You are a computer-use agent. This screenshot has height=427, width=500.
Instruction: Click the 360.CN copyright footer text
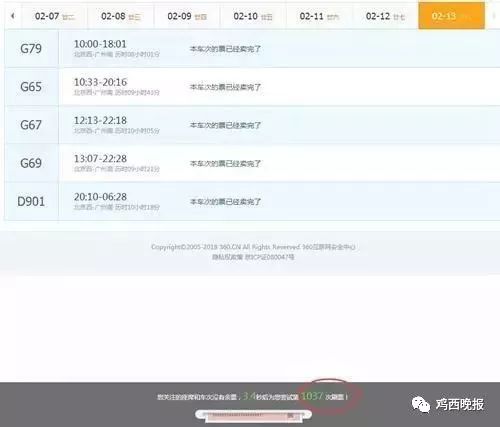tap(253, 247)
